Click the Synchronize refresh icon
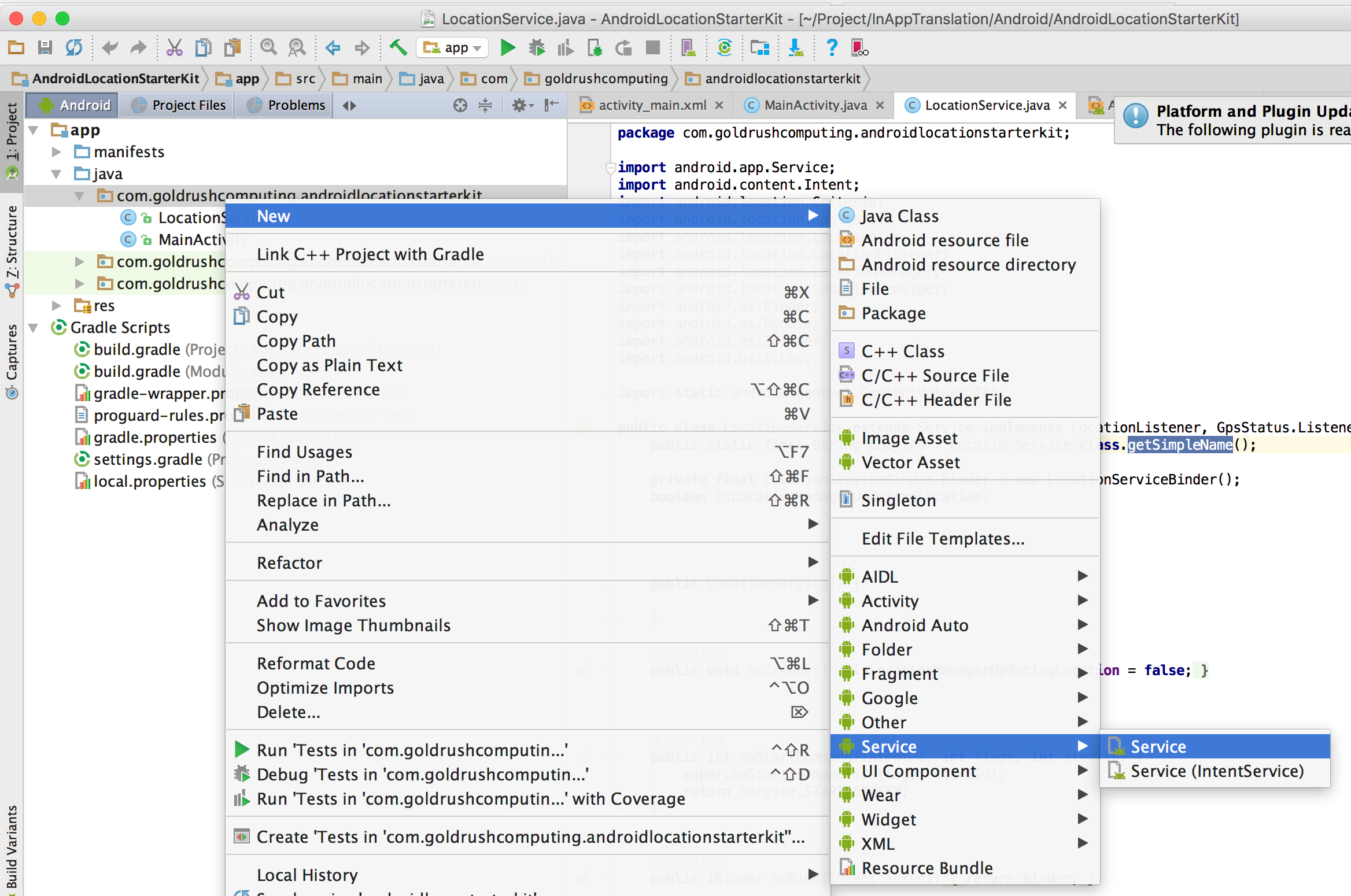This screenshot has height=896, width=1351. click(x=74, y=47)
